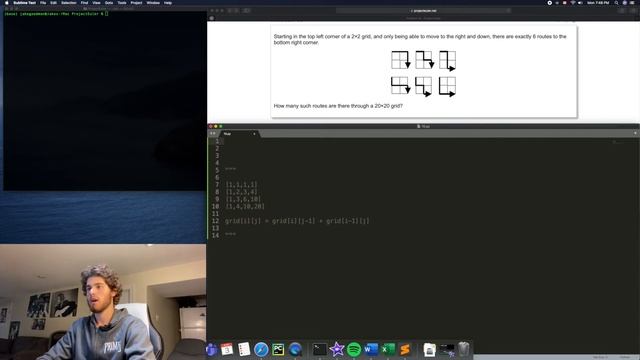Open Microsoft Word from the dock

click(x=371, y=350)
